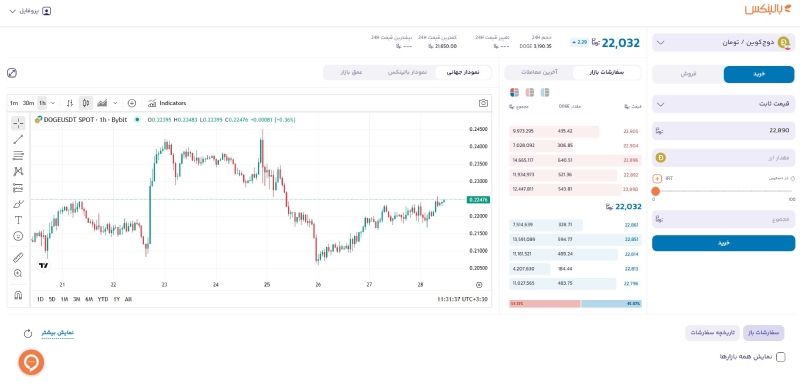Screen dimensions: 800x383
Task: Open the Indicators dialog
Action: click(167, 103)
